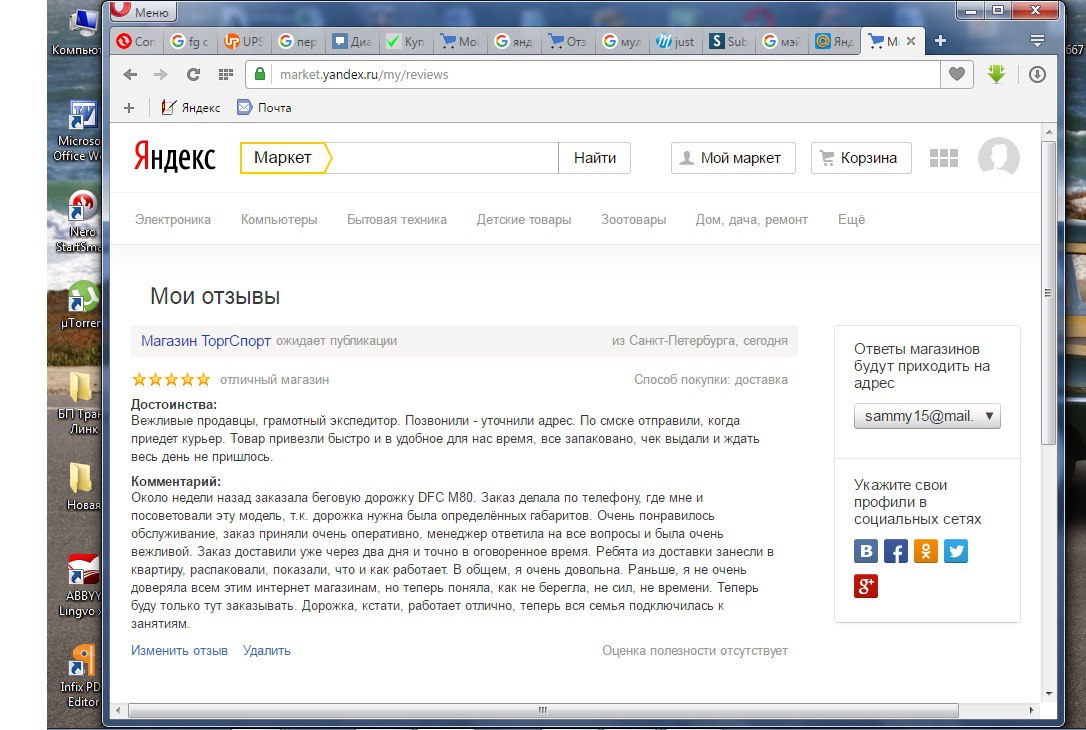Open the µTorrent desktop icon
This screenshot has height=730, width=1086.
(80, 305)
